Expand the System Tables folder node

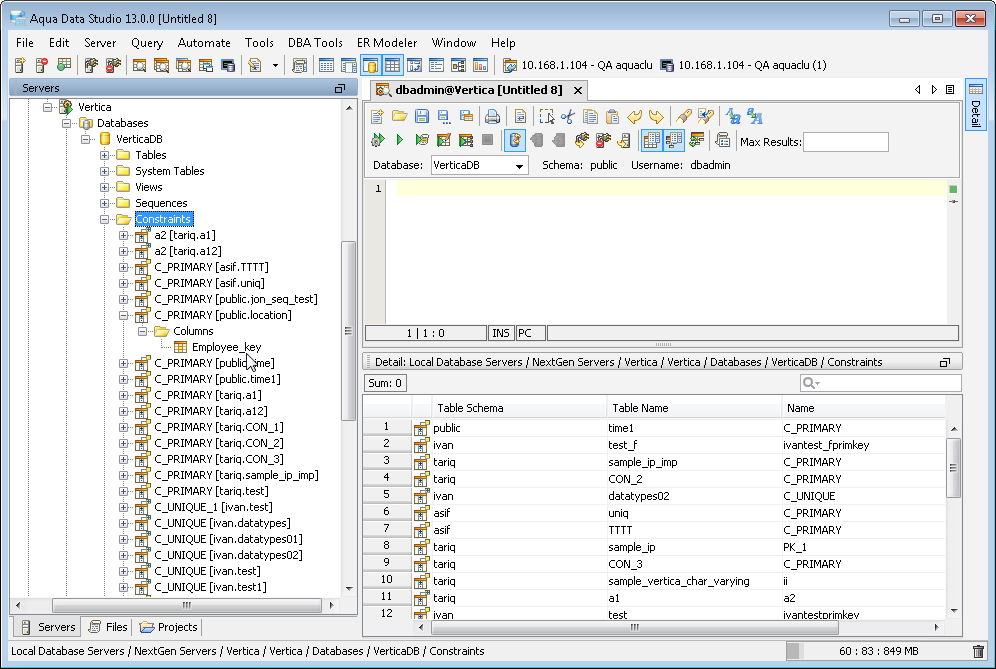click(104, 171)
